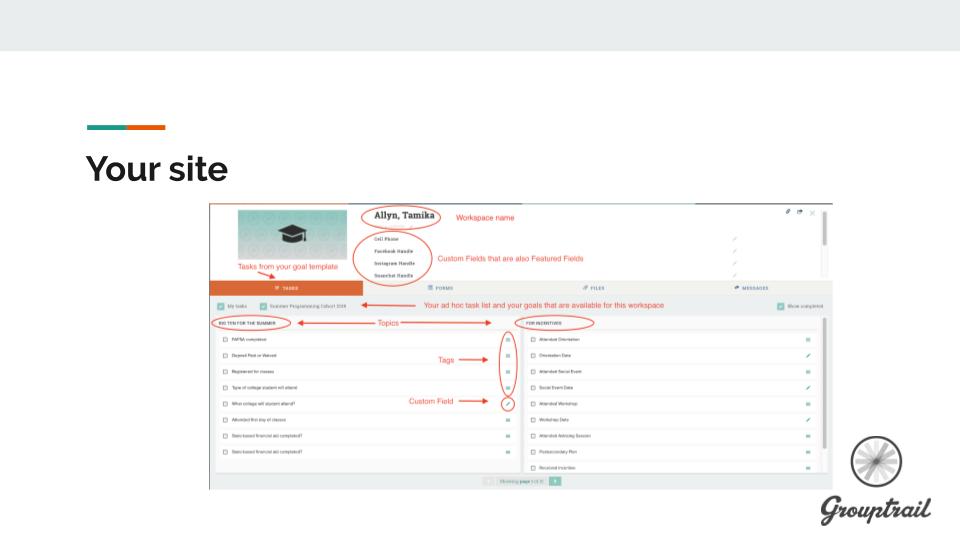The width and height of the screenshot is (960, 540).
Task: Go to the next page of tasks
Action: point(555,481)
